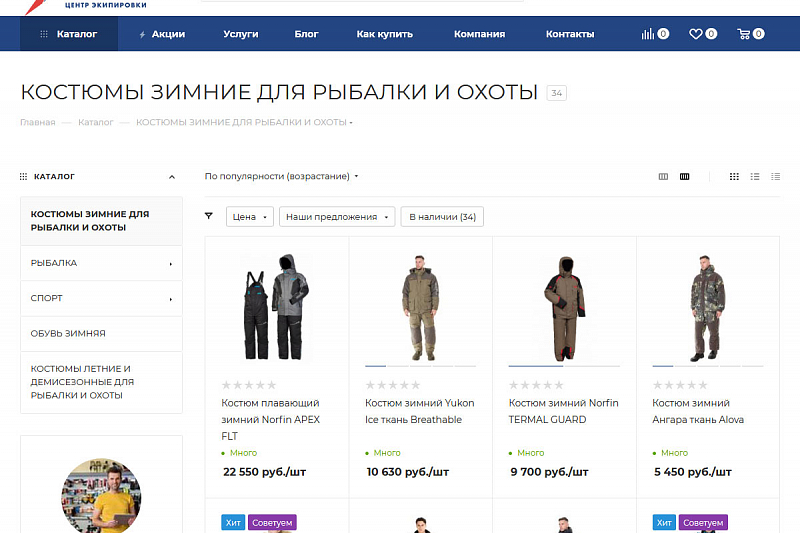Screen dimensions: 800x533
Task: Toggle the В наличии (34) filter
Action: click(442, 217)
